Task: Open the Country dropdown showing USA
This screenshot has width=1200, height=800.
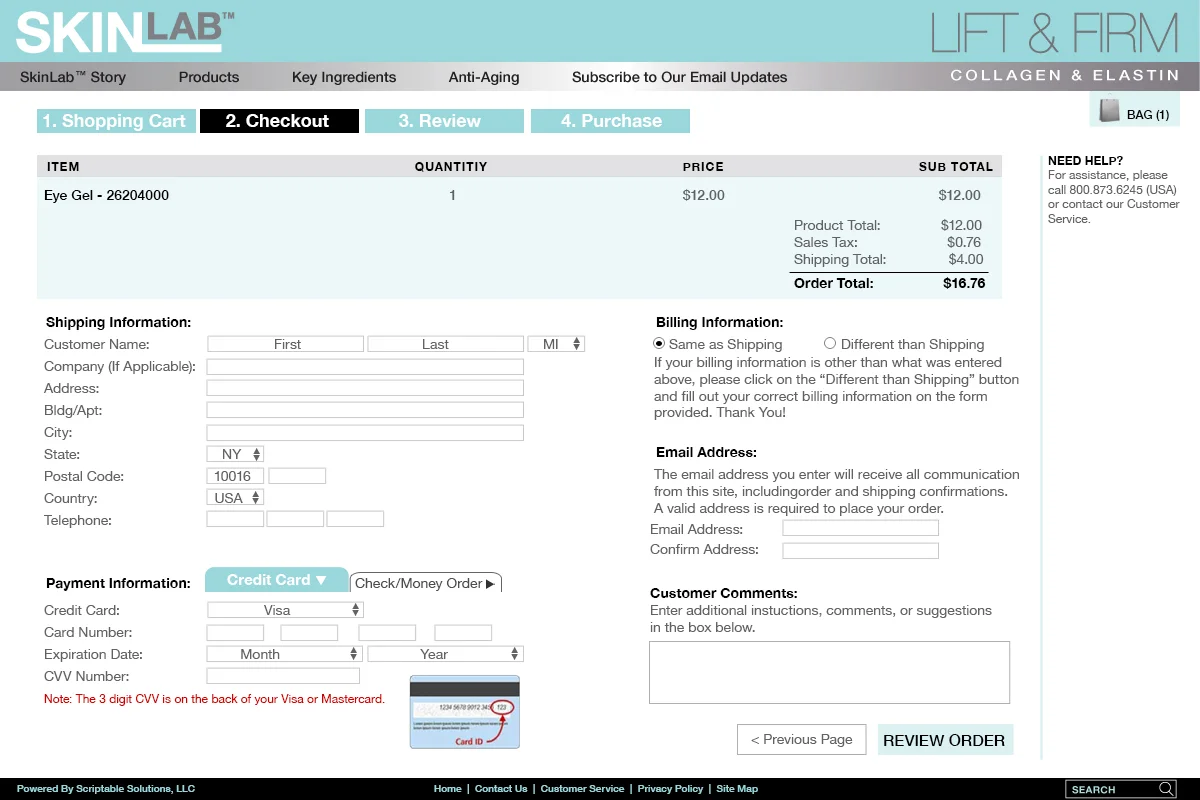Action: click(x=234, y=497)
